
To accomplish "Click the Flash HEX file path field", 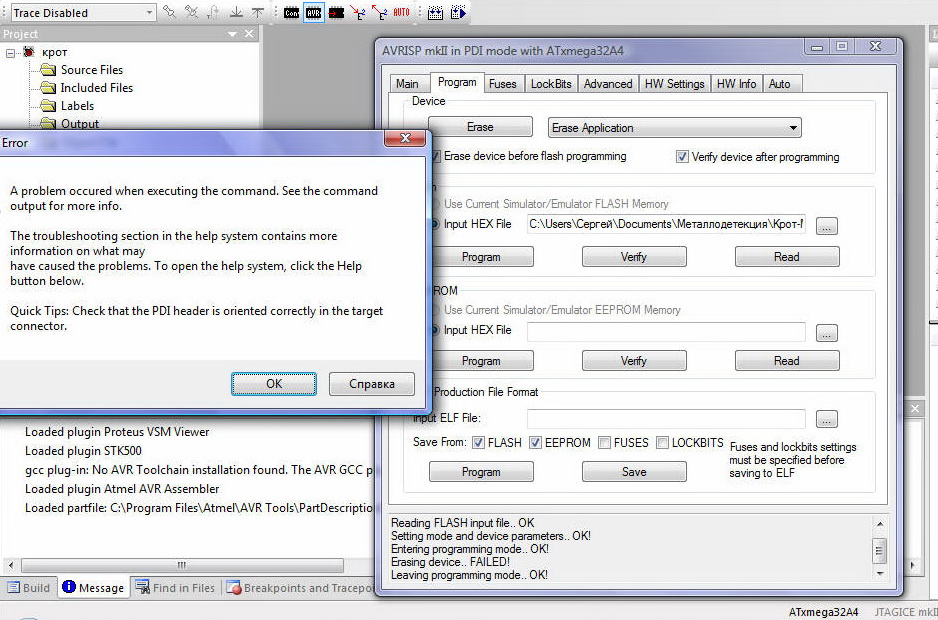I will point(666,224).
